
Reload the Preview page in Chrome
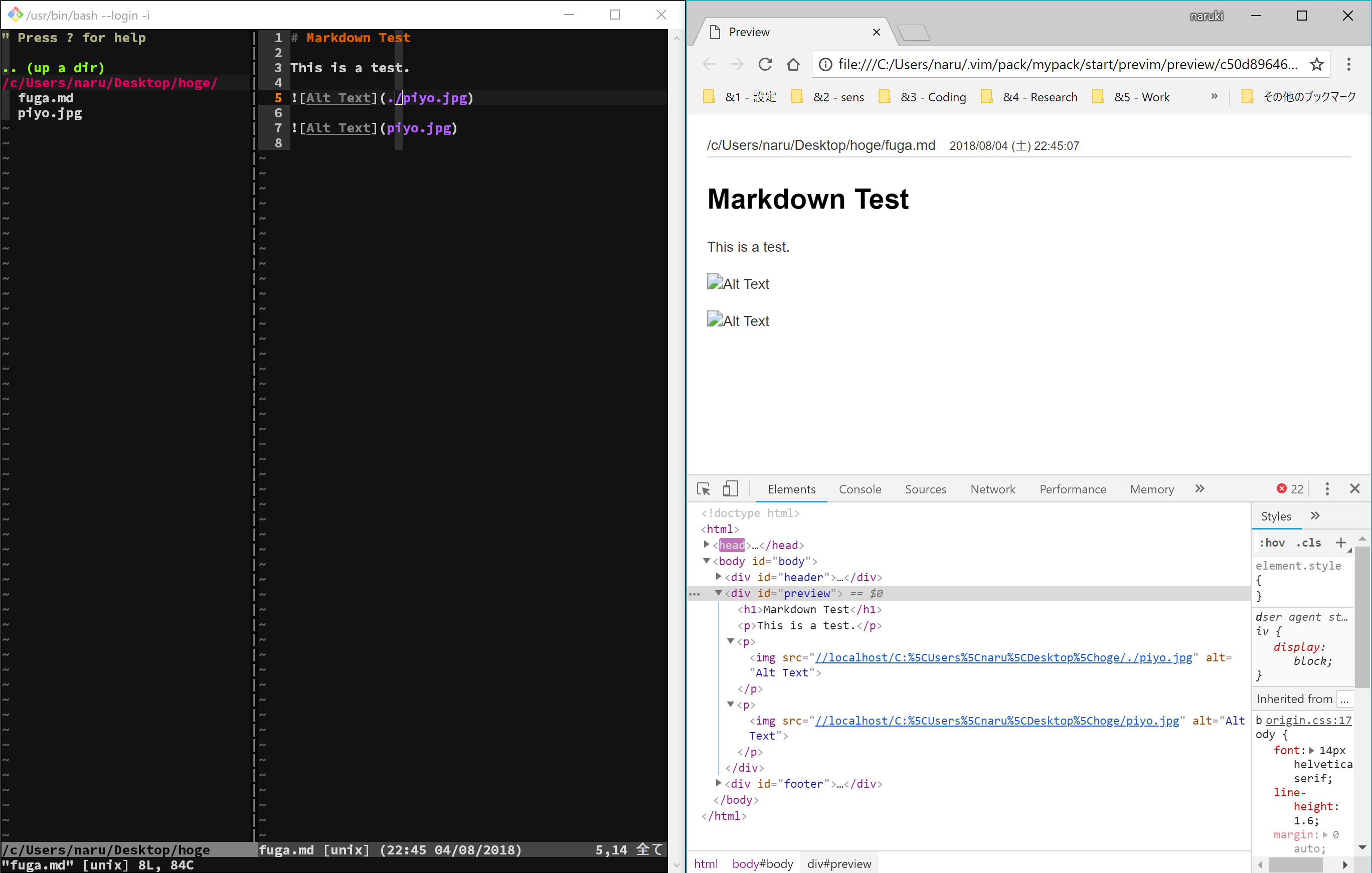[765, 64]
